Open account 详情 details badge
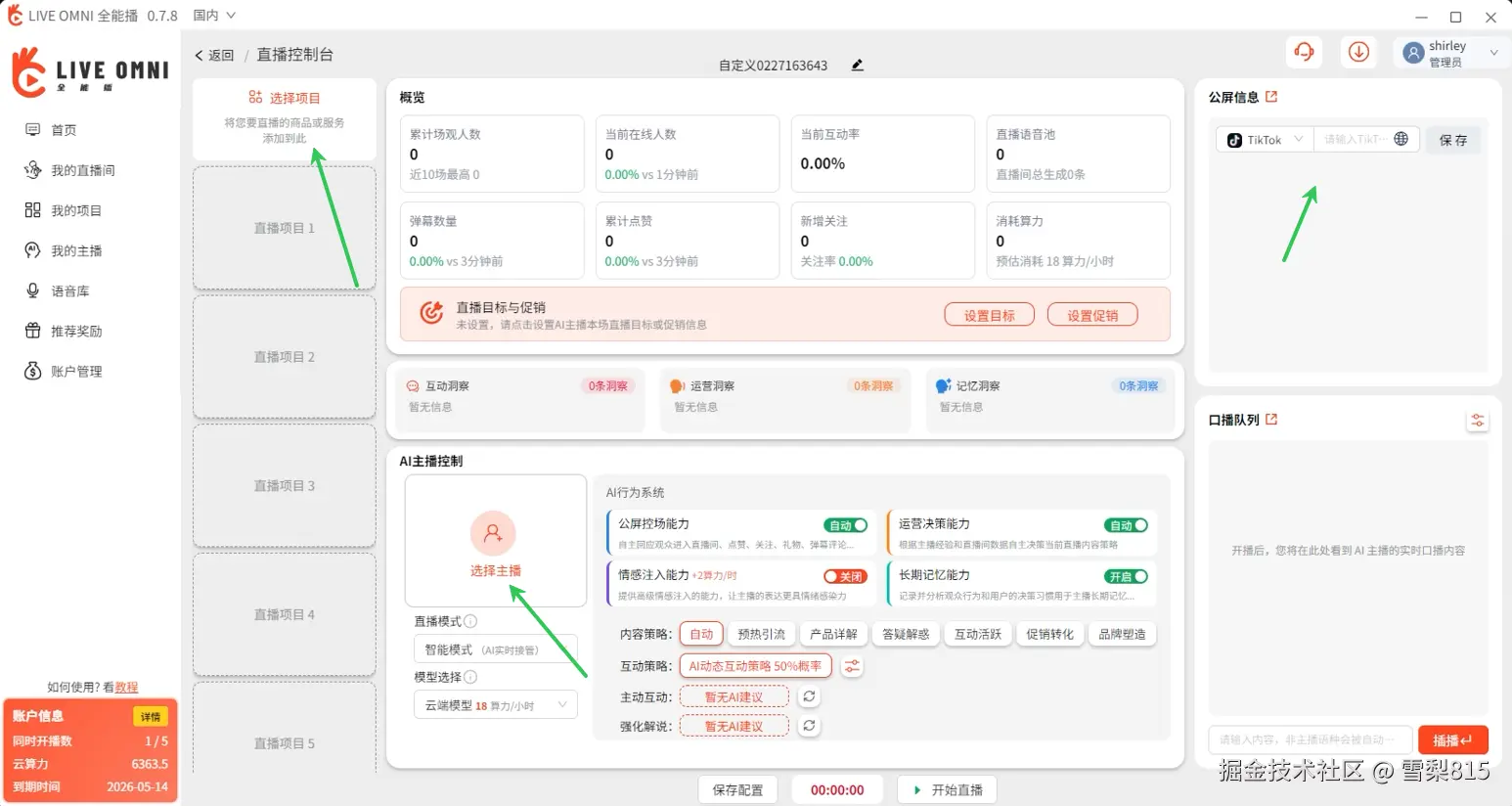Image resolution: width=1512 pixels, height=806 pixels. point(151,717)
